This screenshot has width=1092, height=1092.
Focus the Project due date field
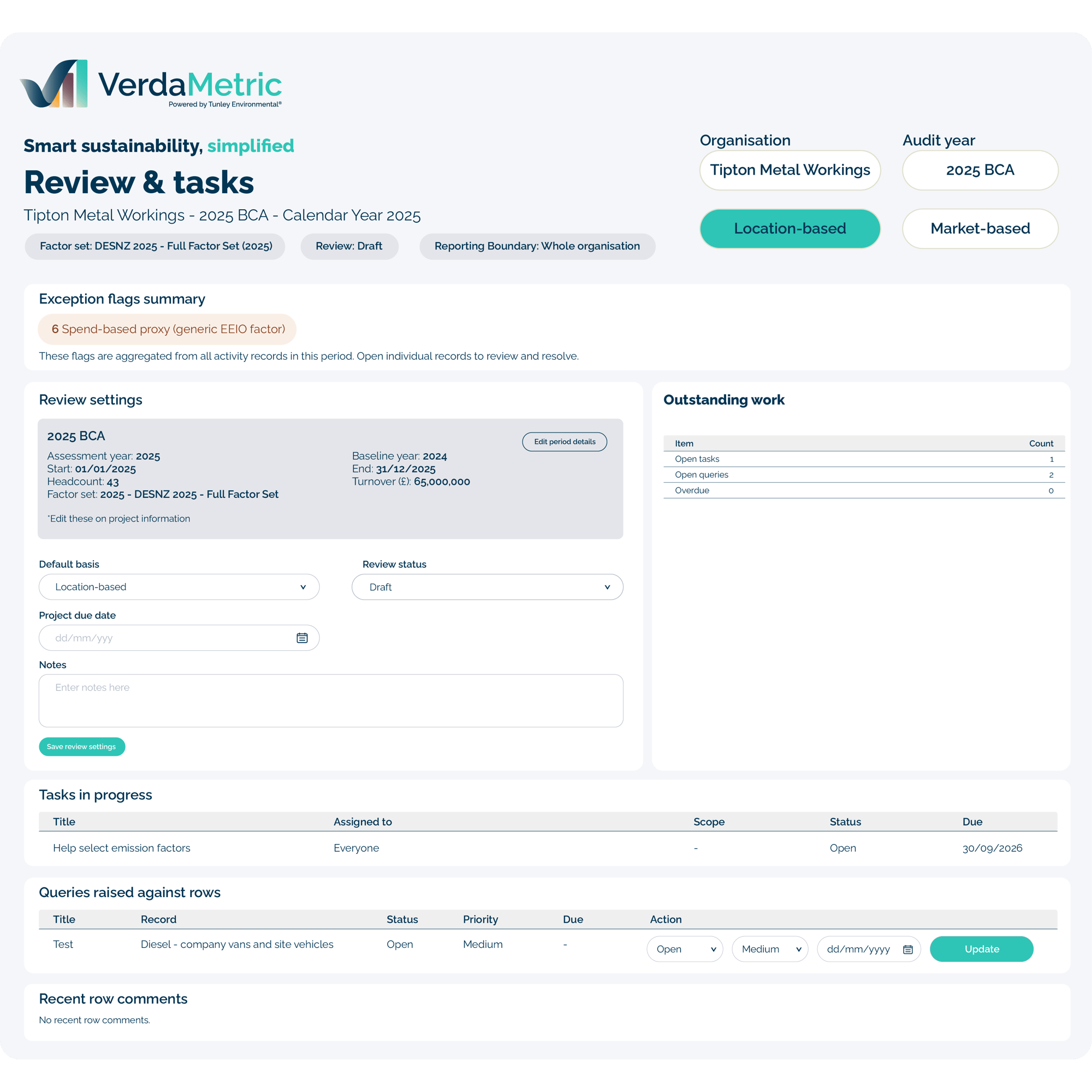[x=179, y=638]
